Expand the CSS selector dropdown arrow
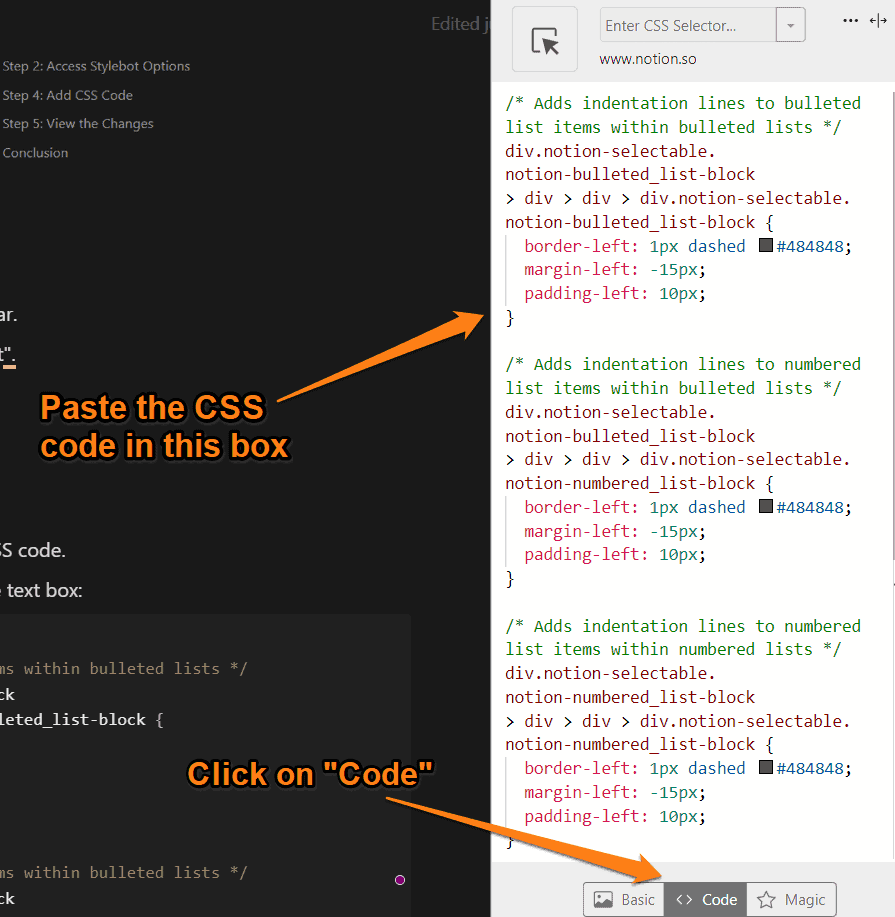Image resolution: width=895 pixels, height=917 pixels. 790,26
